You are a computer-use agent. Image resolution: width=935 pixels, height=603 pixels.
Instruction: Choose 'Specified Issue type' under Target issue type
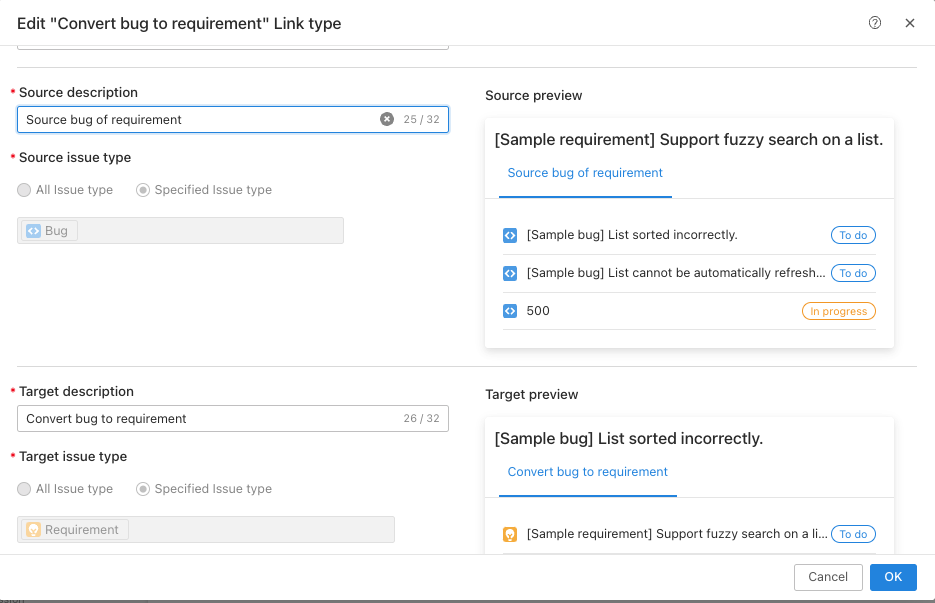[143, 489]
